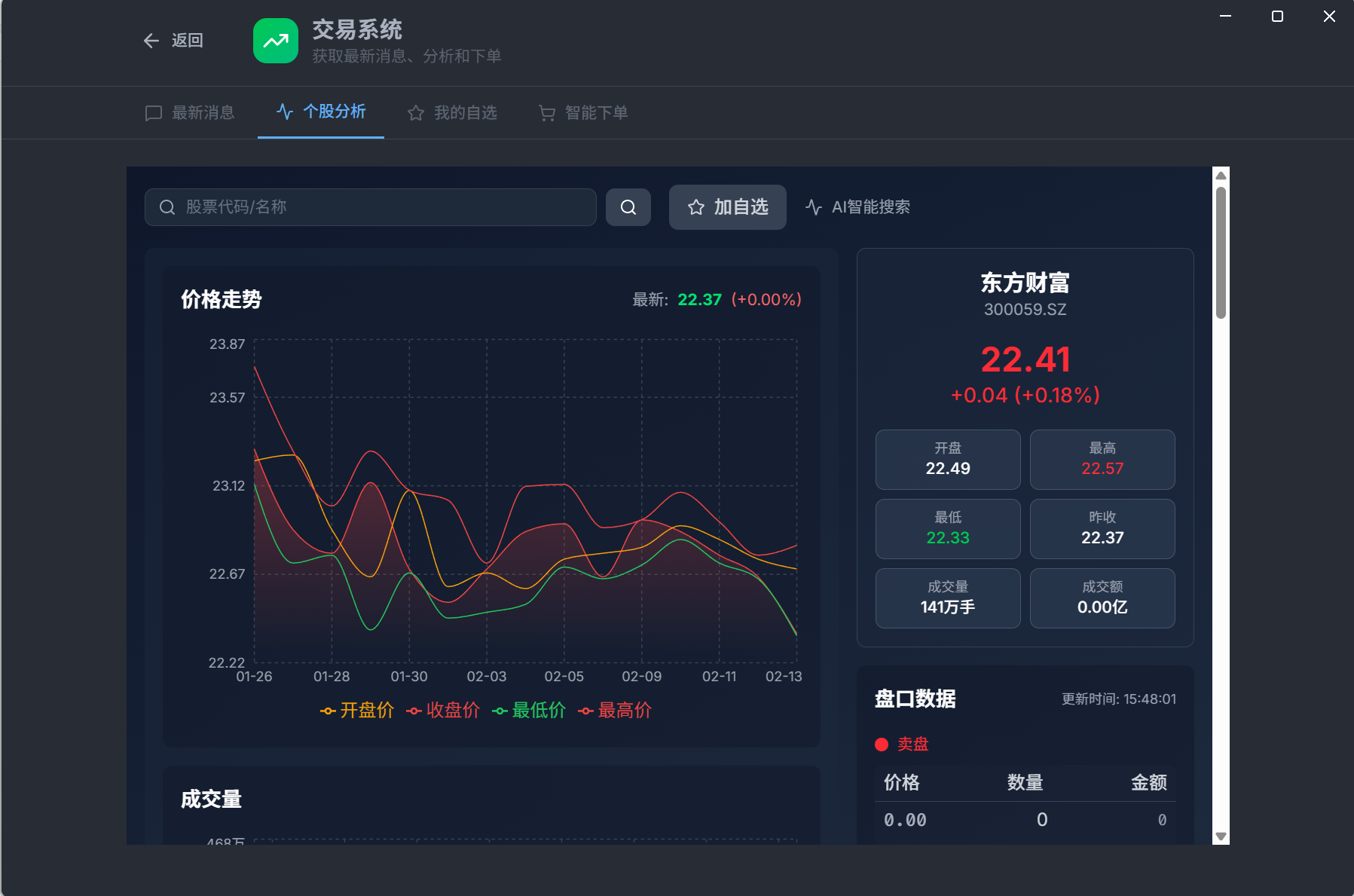Click the scrollbar up arrow
This screenshot has width=1354, height=896.
[x=1221, y=176]
